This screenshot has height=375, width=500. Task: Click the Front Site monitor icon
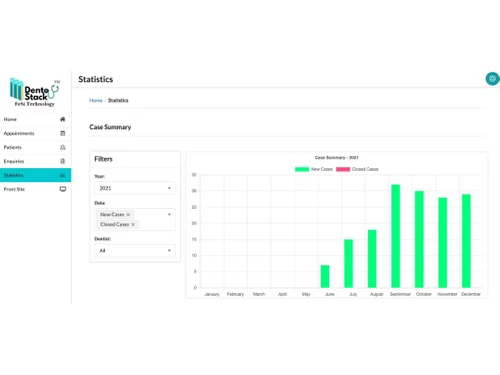click(63, 189)
